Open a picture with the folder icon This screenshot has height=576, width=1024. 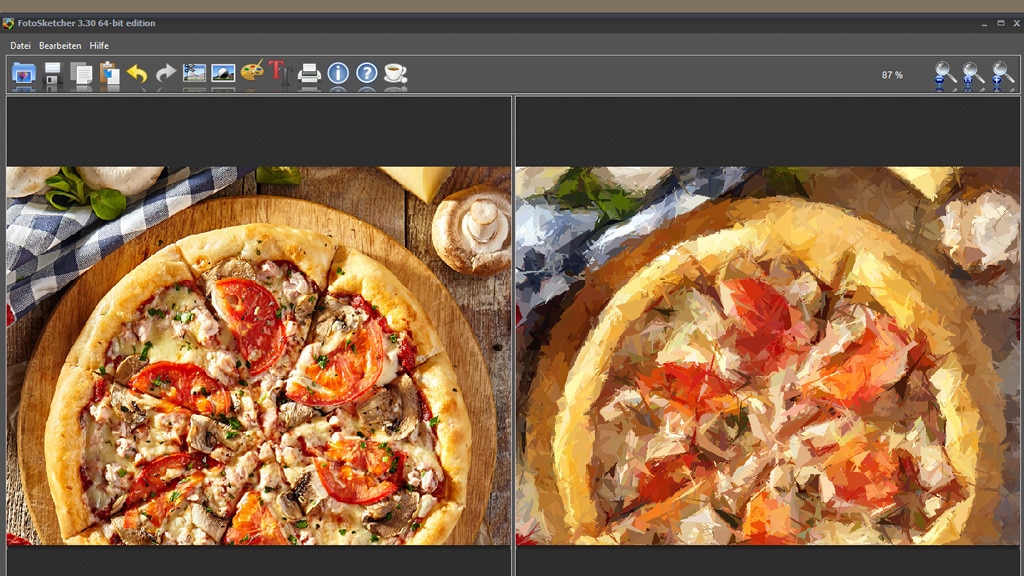click(24, 74)
